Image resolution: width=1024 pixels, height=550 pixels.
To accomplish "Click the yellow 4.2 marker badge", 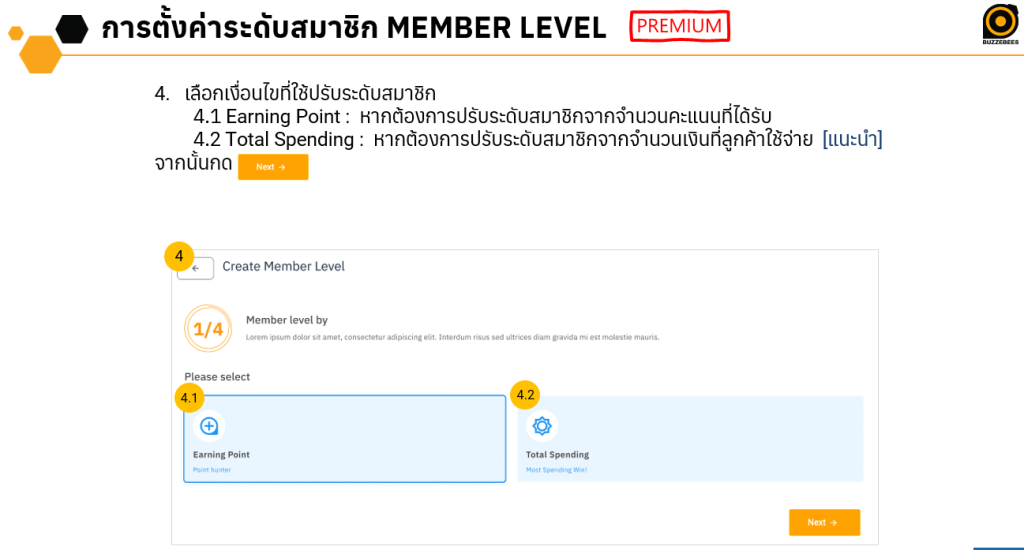I will point(525,395).
